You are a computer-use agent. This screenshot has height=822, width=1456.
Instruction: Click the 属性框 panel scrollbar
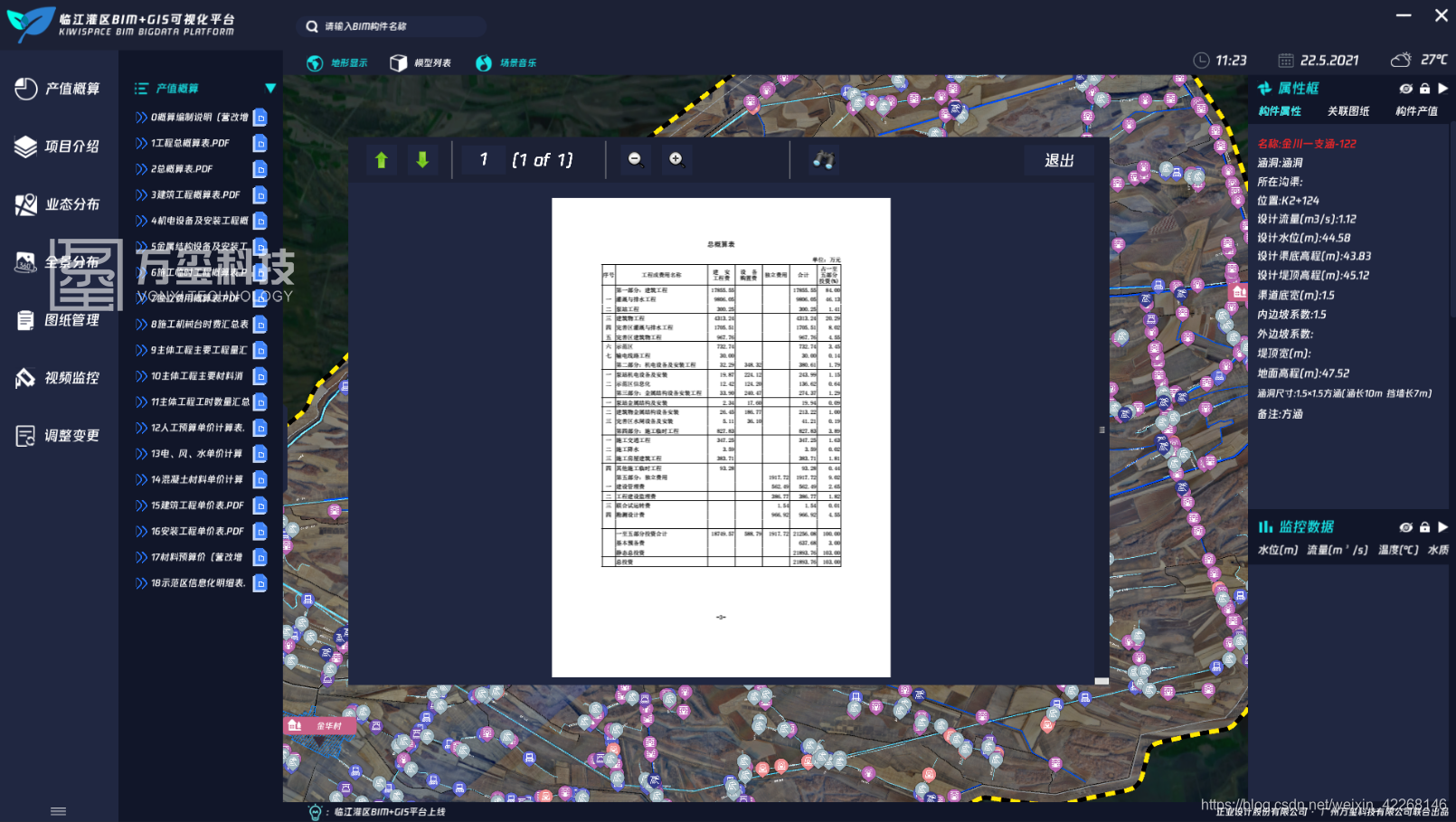point(1452,222)
